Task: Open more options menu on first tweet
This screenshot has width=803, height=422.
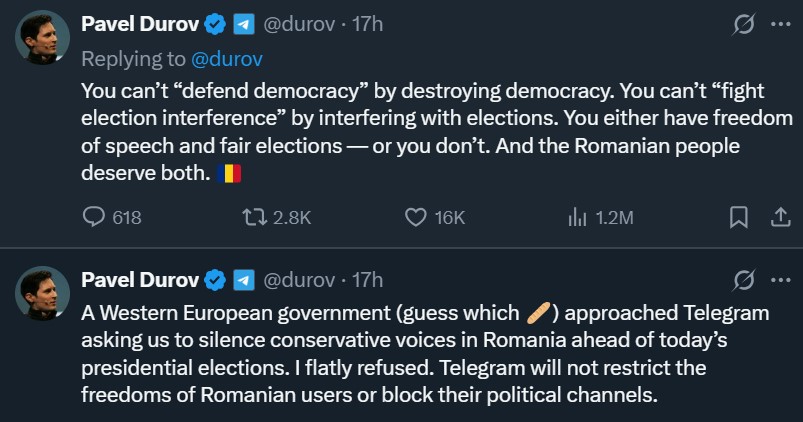Action: coord(780,24)
